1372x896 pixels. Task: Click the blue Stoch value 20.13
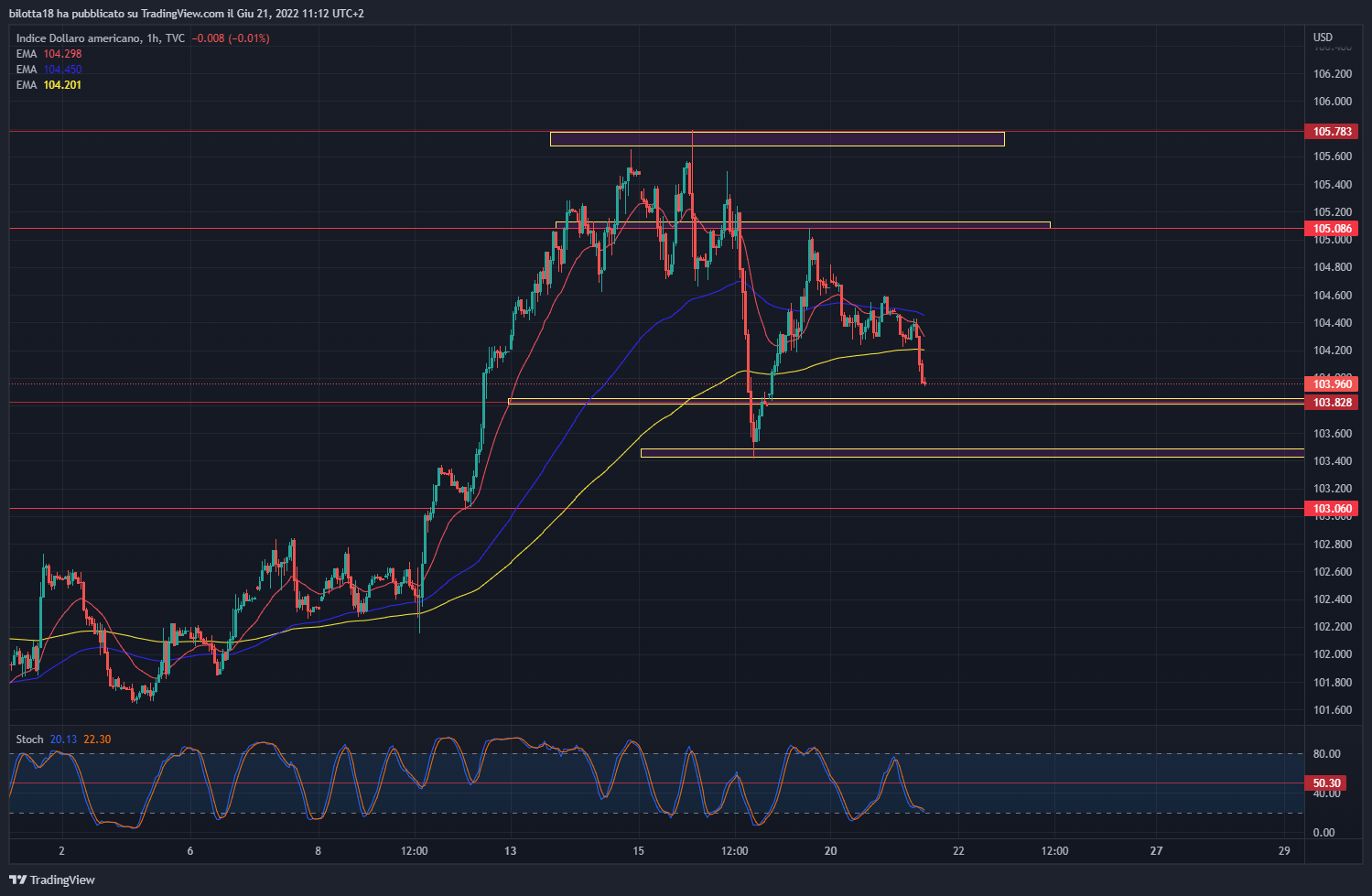click(63, 739)
